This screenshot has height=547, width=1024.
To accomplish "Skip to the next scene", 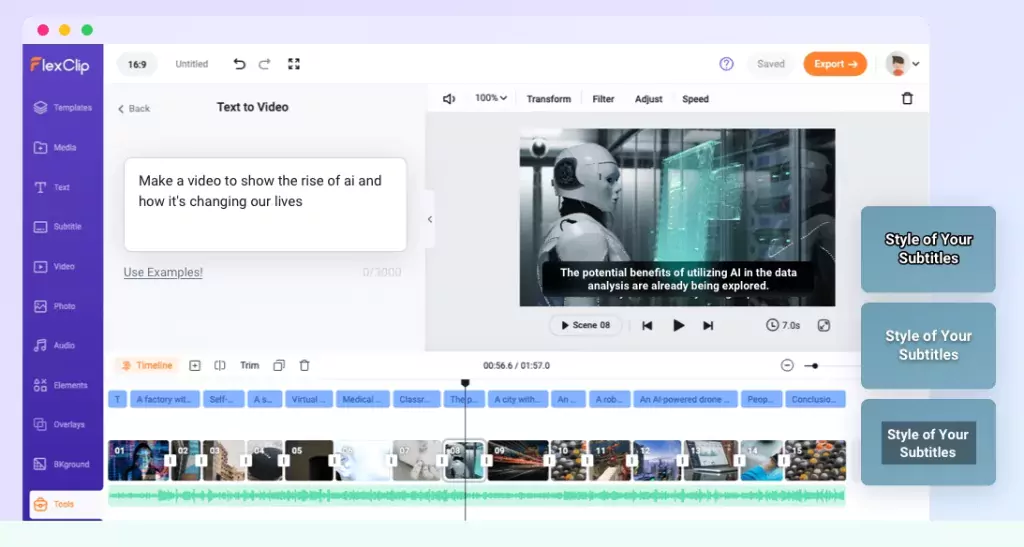I will (708, 326).
